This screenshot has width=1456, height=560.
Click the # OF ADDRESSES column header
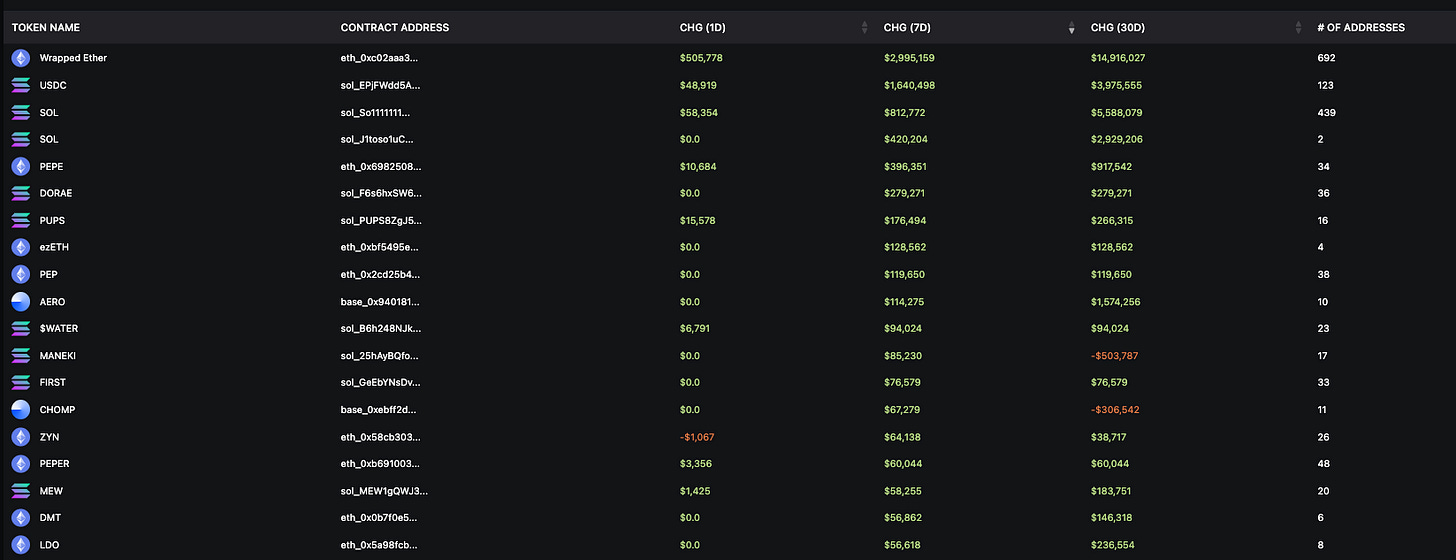(1361, 28)
